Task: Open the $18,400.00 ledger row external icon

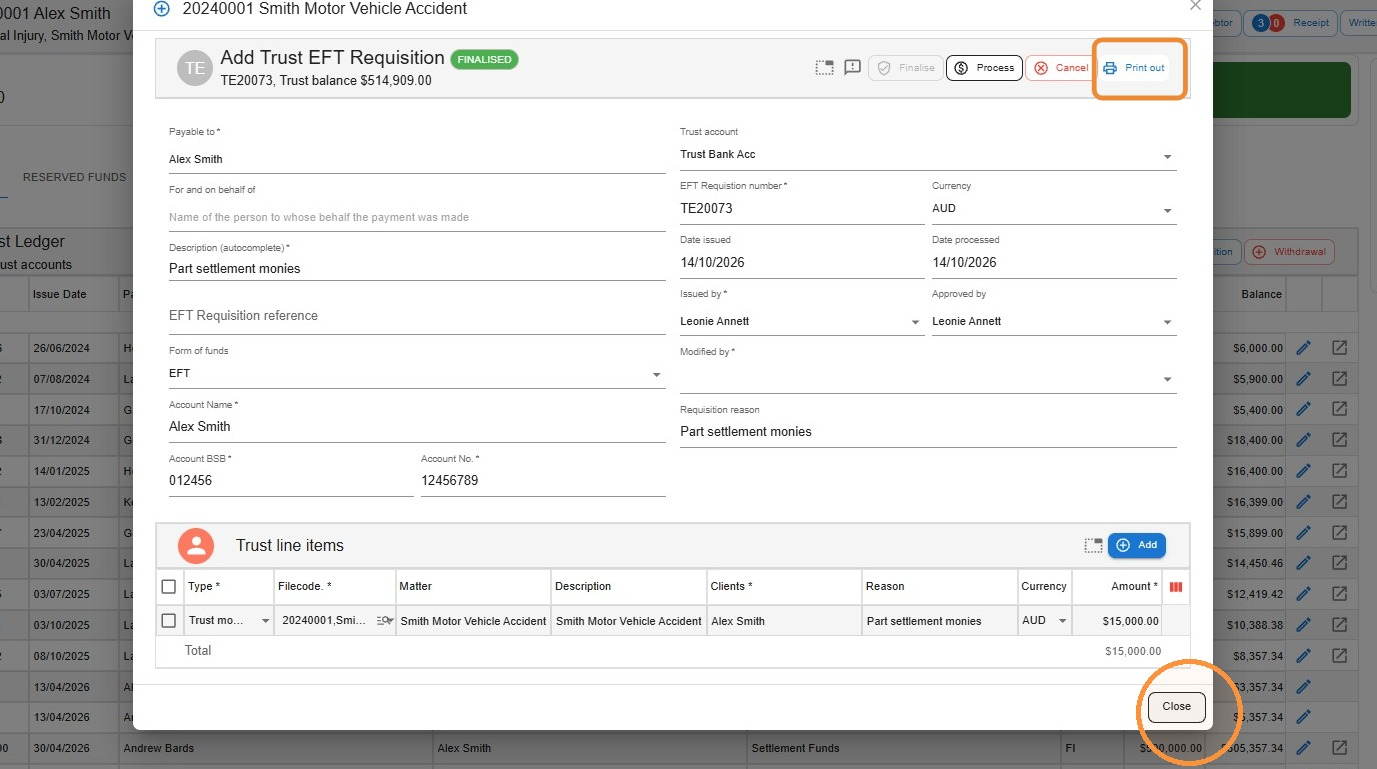Action: coord(1339,440)
